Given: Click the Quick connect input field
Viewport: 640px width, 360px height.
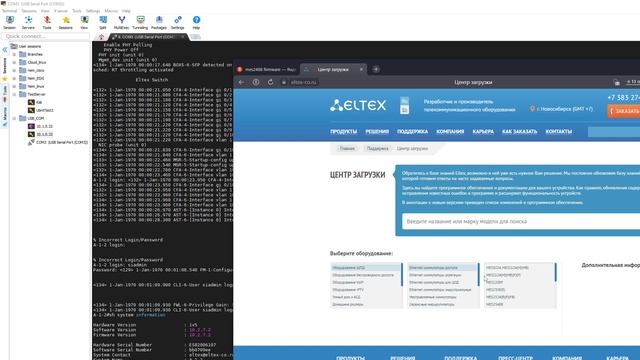Looking at the screenshot, I should [45, 36].
